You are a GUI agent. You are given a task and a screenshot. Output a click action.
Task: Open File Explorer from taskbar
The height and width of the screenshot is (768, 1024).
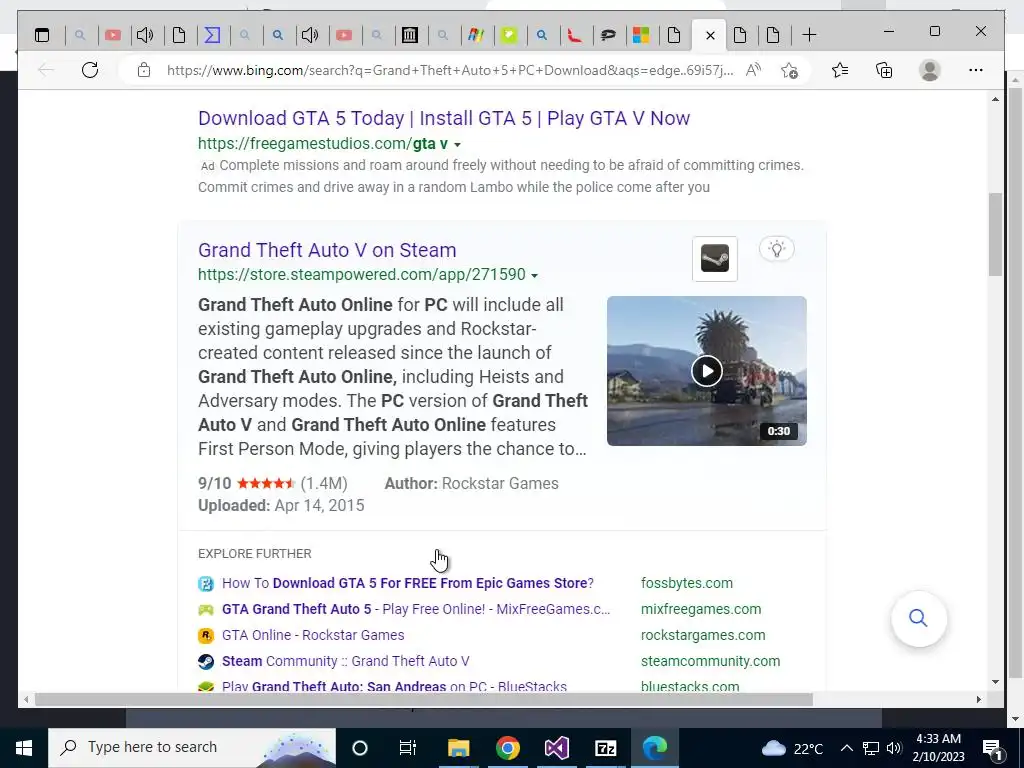(x=458, y=748)
